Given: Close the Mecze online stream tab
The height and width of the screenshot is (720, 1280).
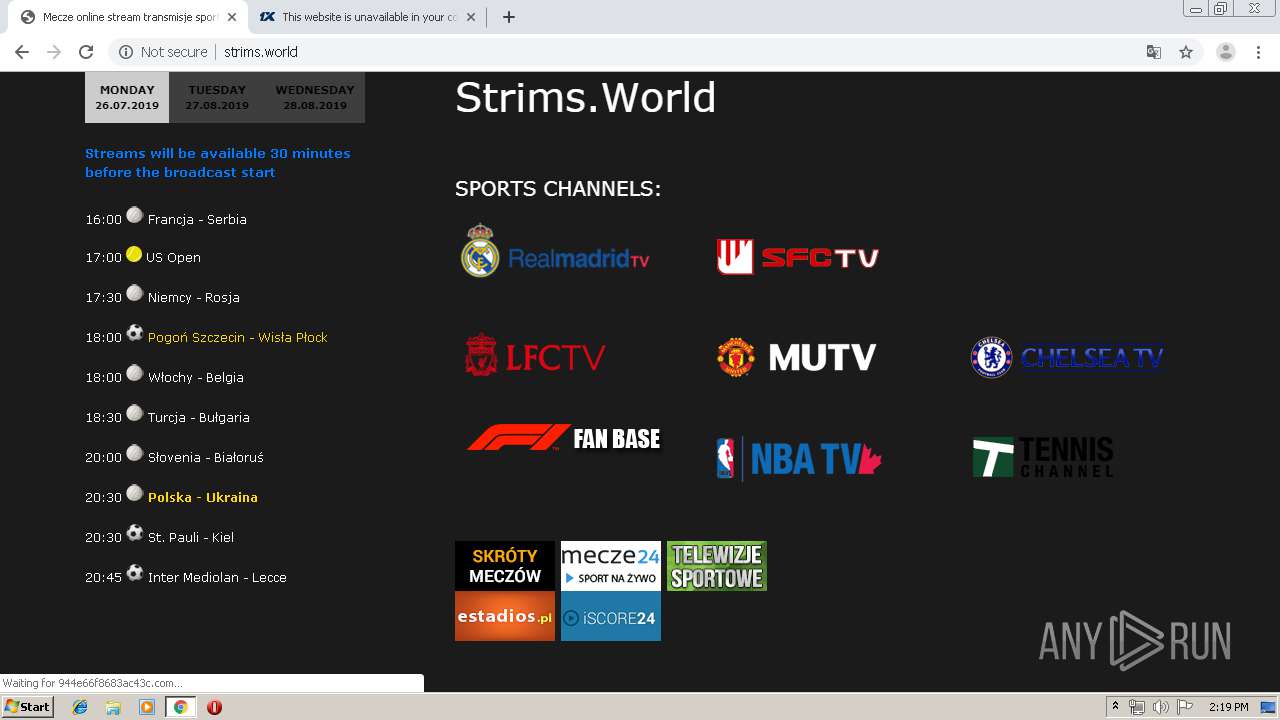Looking at the screenshot, I should [232, 17].
